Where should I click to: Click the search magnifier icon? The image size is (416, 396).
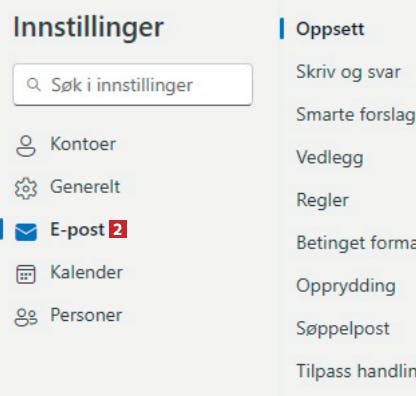coord(33,85)
